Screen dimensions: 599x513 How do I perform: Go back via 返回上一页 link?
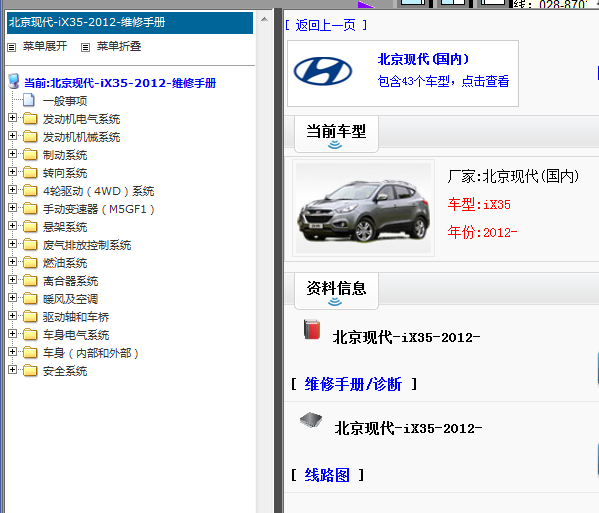[x=326, y=25]
